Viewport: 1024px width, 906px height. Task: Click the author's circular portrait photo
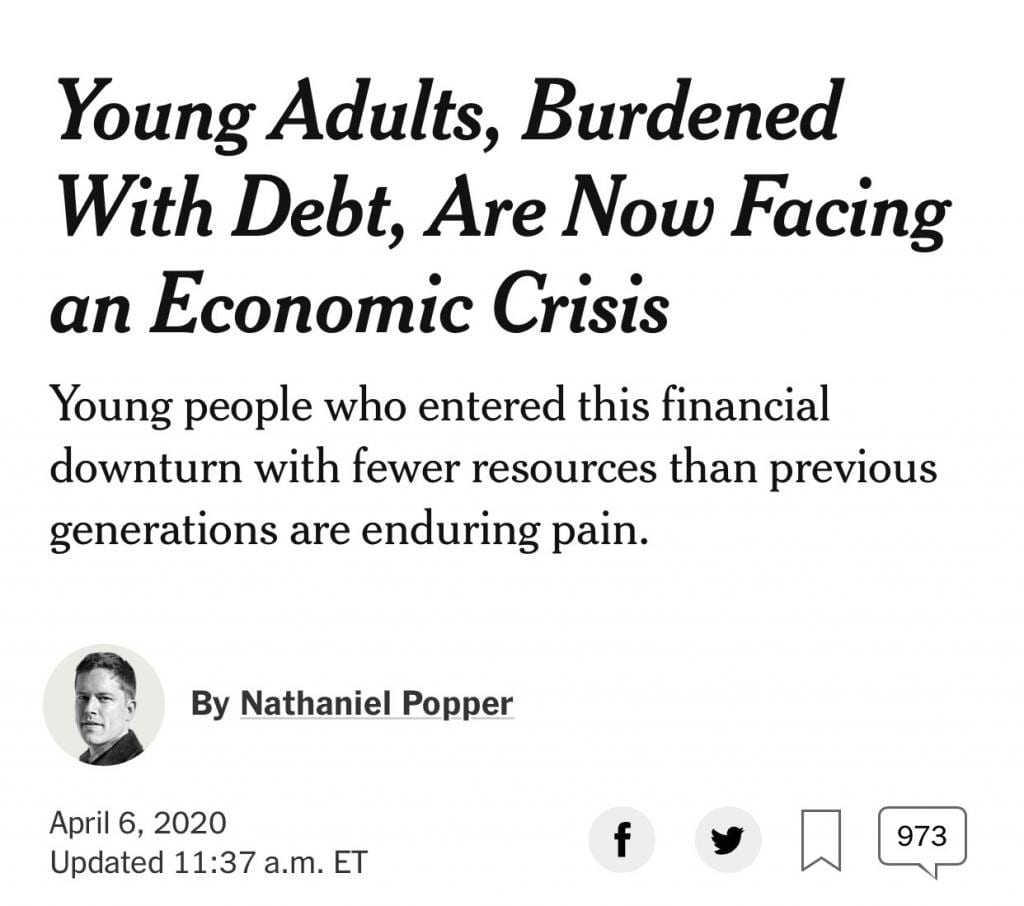coord(104,705)
